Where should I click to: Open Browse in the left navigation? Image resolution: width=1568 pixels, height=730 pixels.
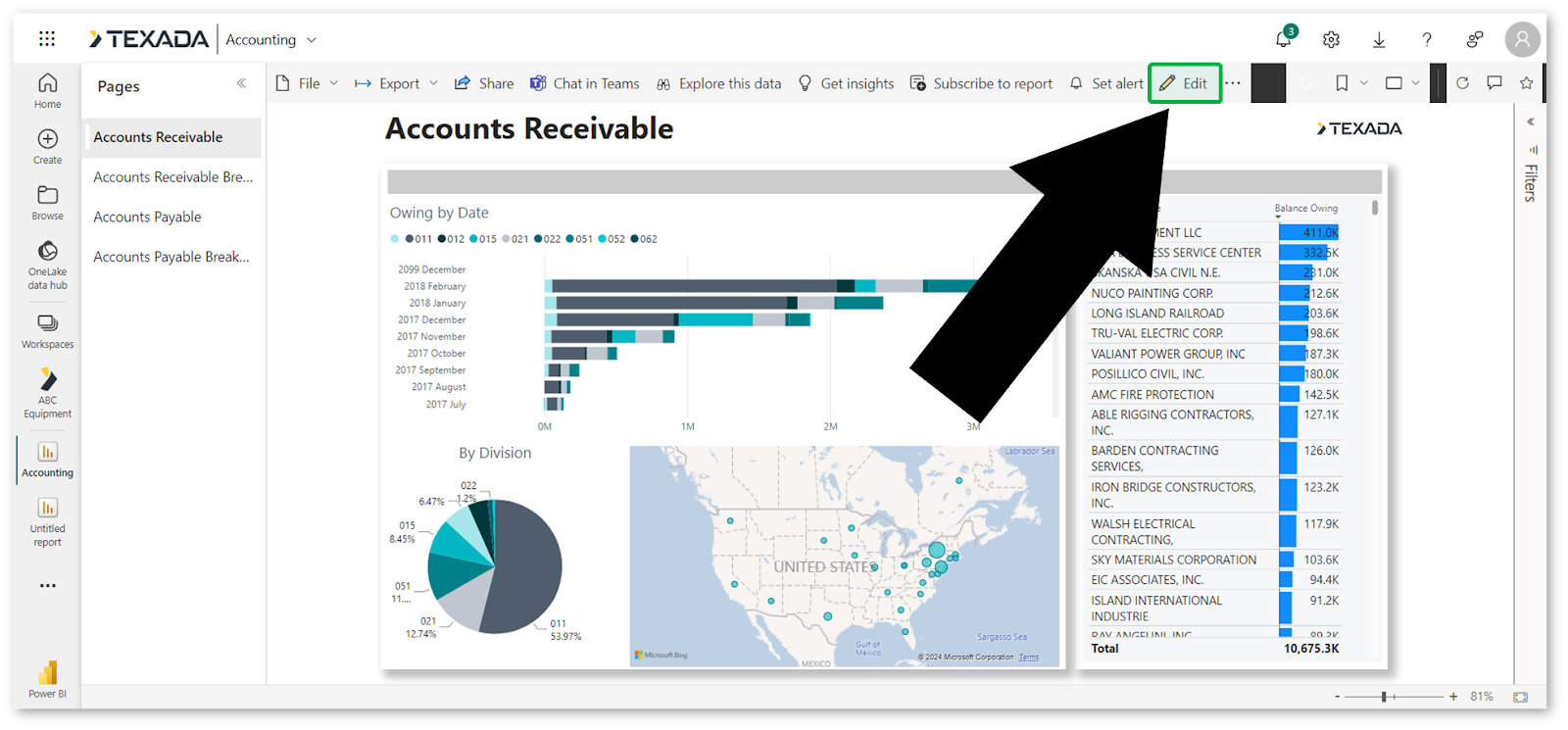coord(47,203)
